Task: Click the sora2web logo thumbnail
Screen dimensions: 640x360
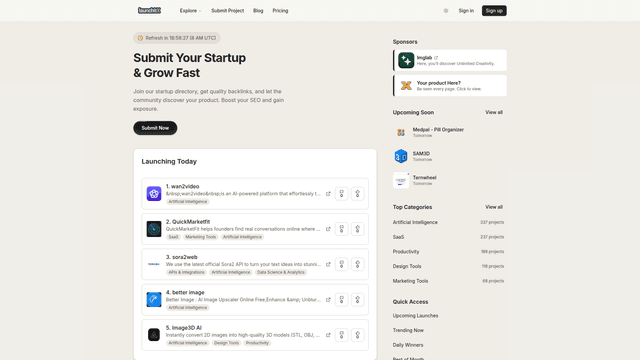Action: (x=154, y=264)
